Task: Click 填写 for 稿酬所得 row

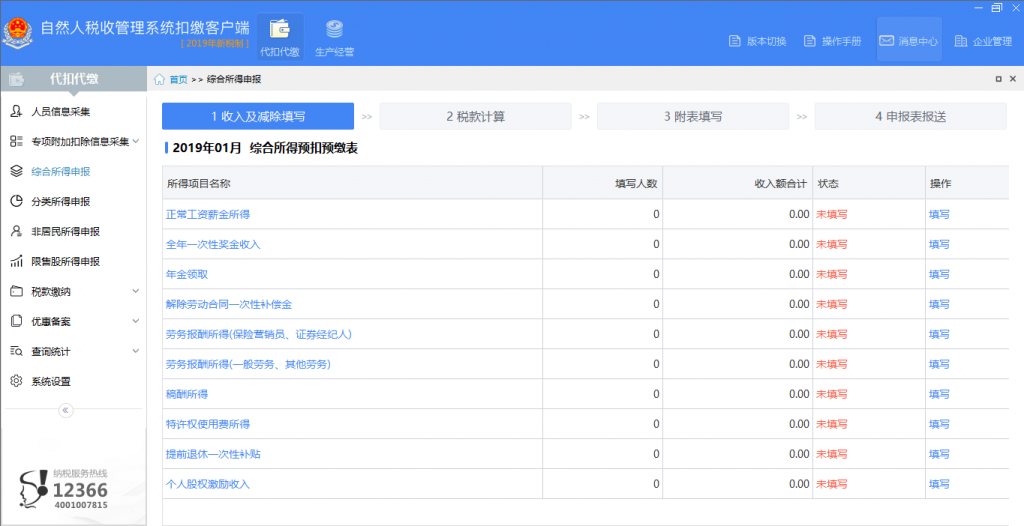Action: coord(939,394)
